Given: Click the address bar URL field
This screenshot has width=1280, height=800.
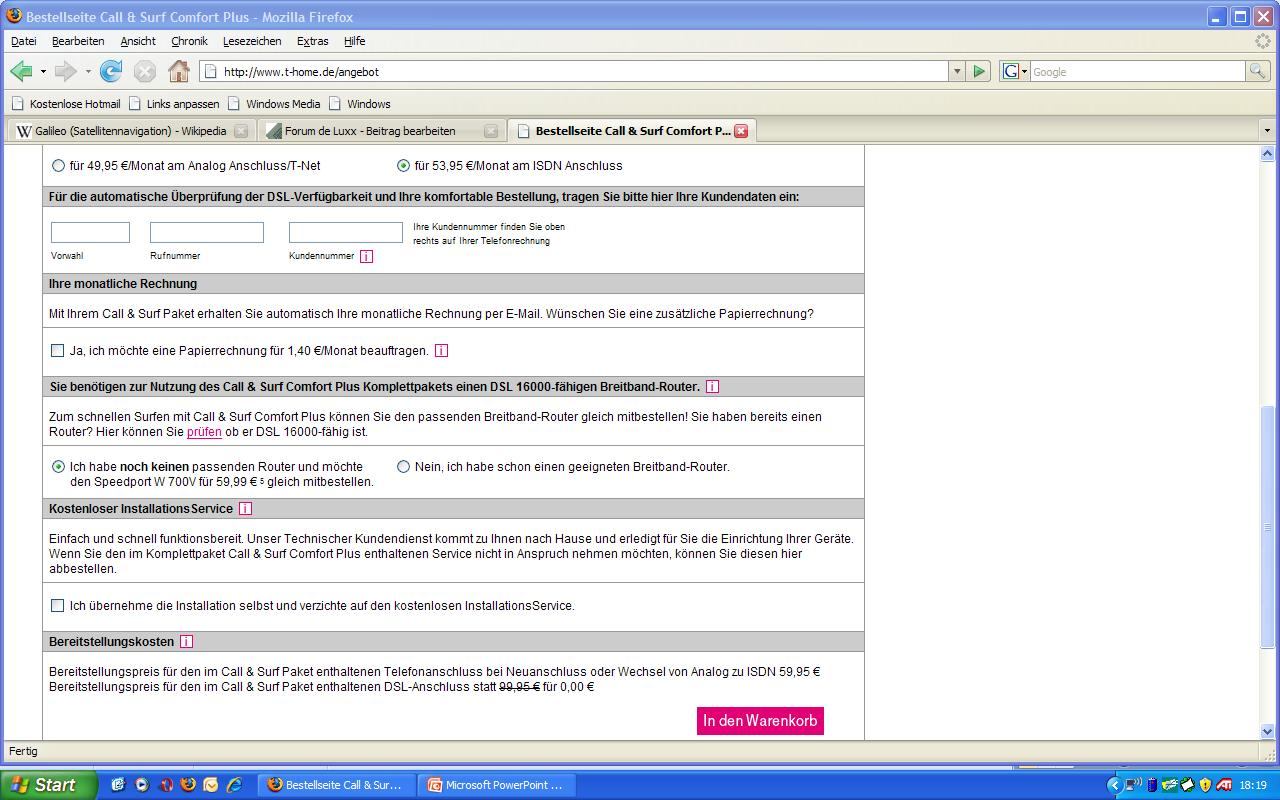Looking at the screenshot, I should click(x=575, y=71).
